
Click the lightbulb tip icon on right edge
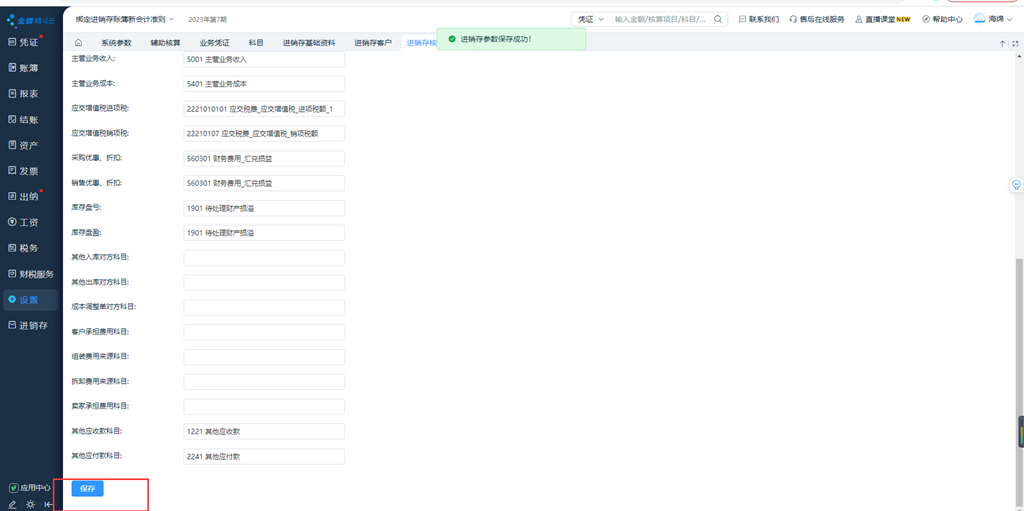[1016, 185]
